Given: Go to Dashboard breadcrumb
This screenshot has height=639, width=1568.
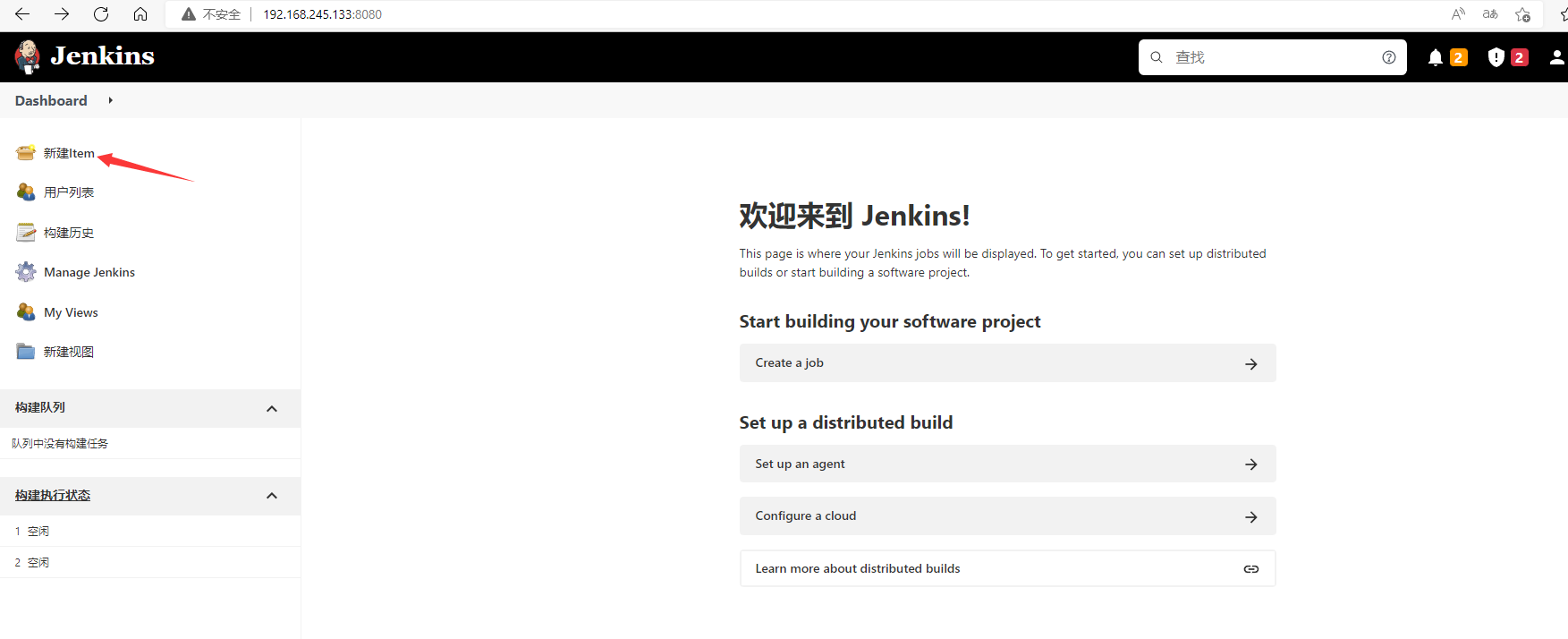Looking at the screenshot, I should click(51, 100).
